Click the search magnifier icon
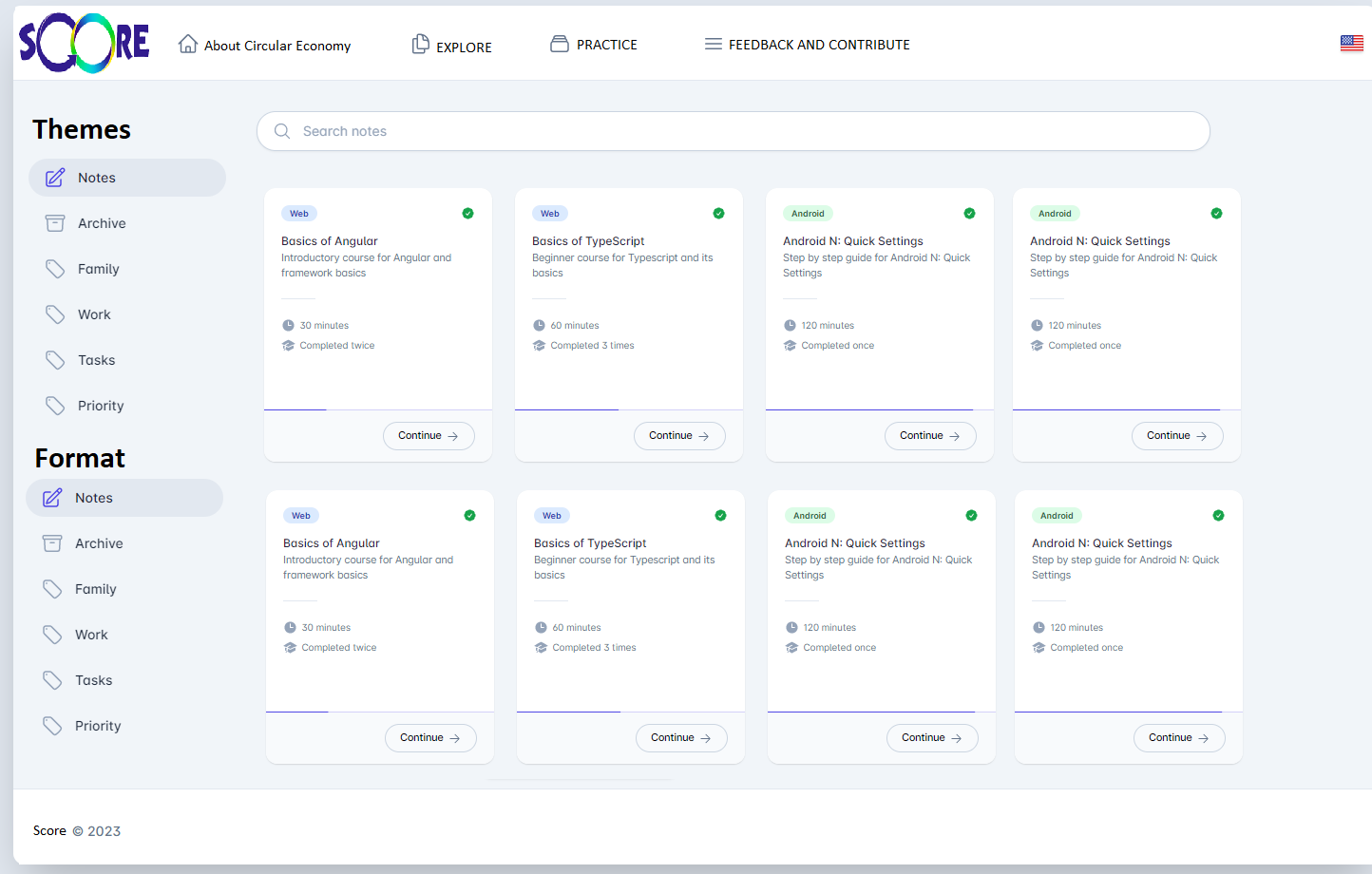This screenshot has height=874, width=1372. pos(282,131)
